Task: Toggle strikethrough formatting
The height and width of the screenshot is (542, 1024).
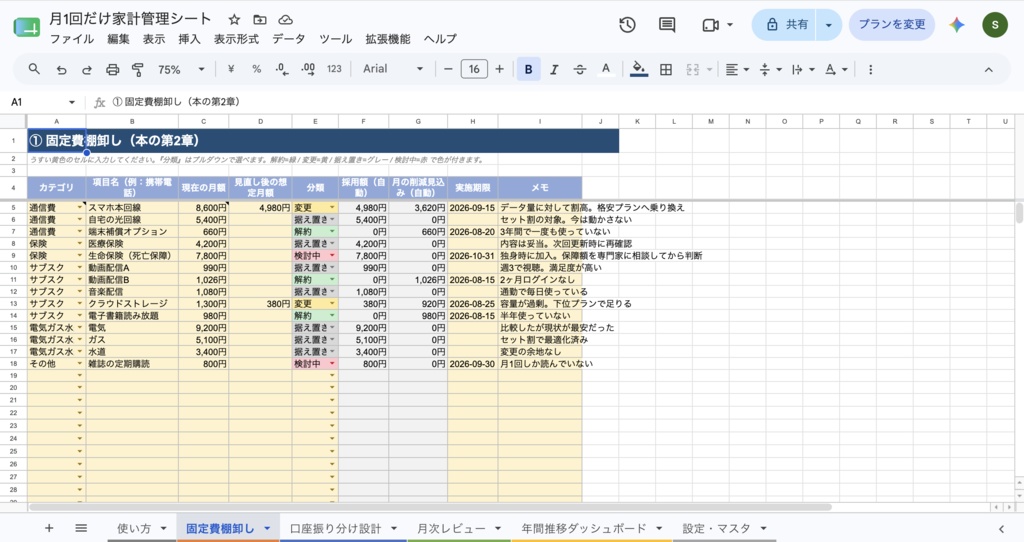Action: click(580, 69)
